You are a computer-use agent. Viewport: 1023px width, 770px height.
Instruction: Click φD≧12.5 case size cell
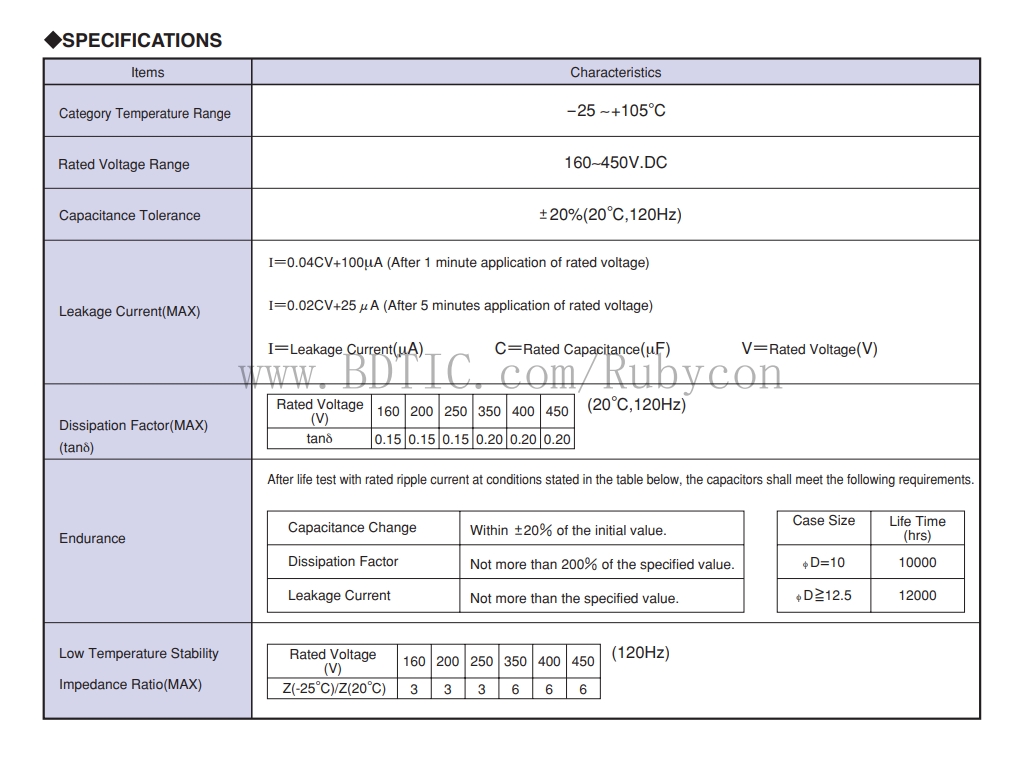823,596
